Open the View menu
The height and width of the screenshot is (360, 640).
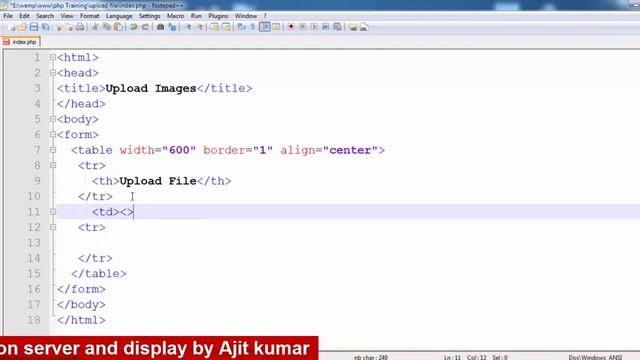pos(67,16)
